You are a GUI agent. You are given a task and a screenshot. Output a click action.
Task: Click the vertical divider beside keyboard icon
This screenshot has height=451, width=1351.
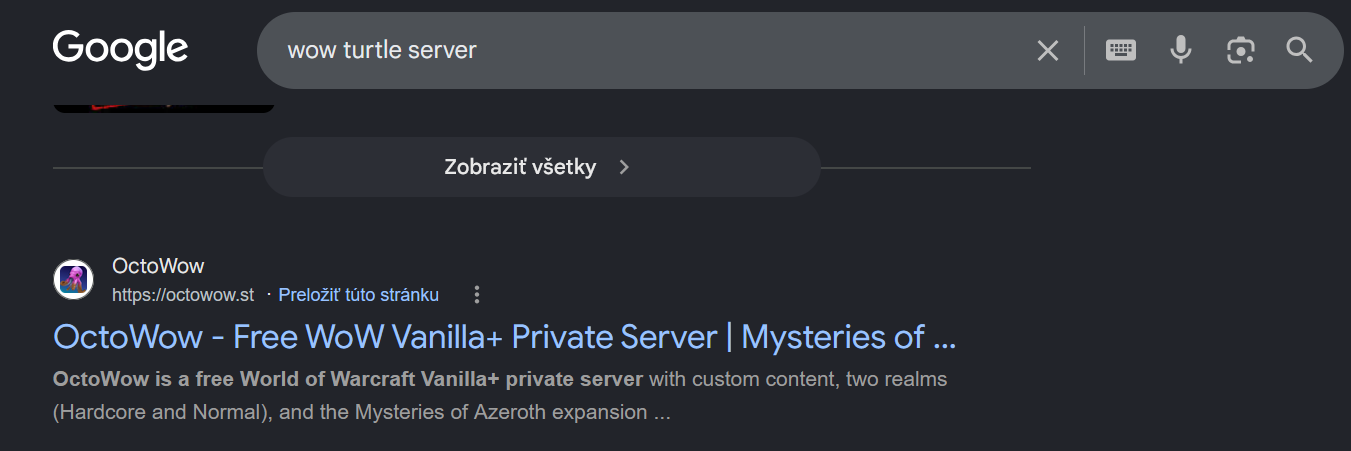(1084, 50)
